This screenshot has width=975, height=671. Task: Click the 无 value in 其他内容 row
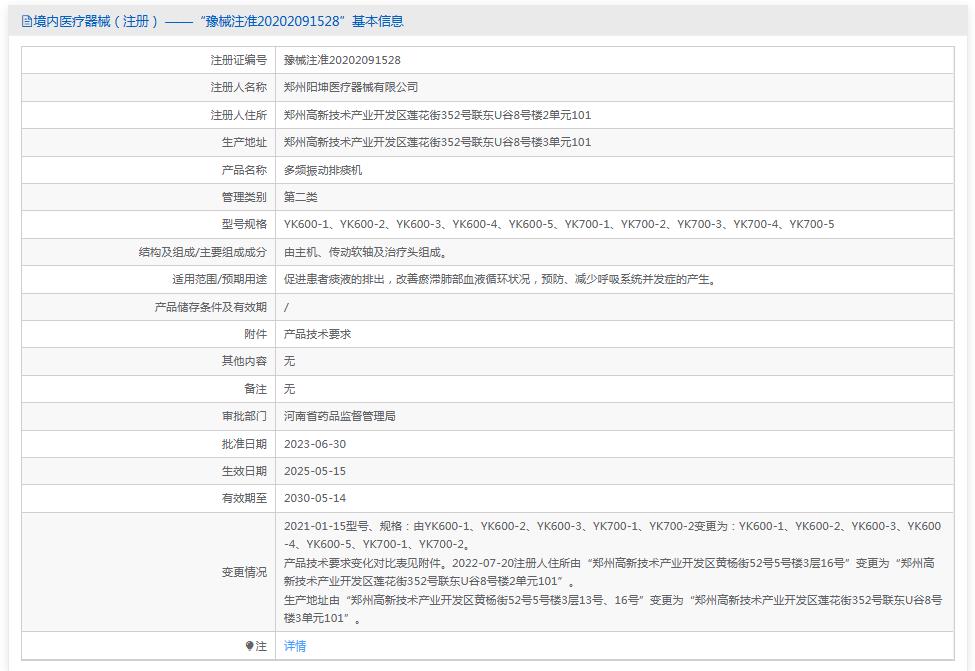(289, 361)
